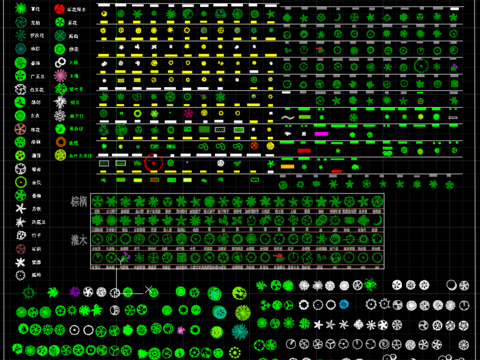
Task: Select the purple plant symbol at bottom left
Action: (74, 292)
